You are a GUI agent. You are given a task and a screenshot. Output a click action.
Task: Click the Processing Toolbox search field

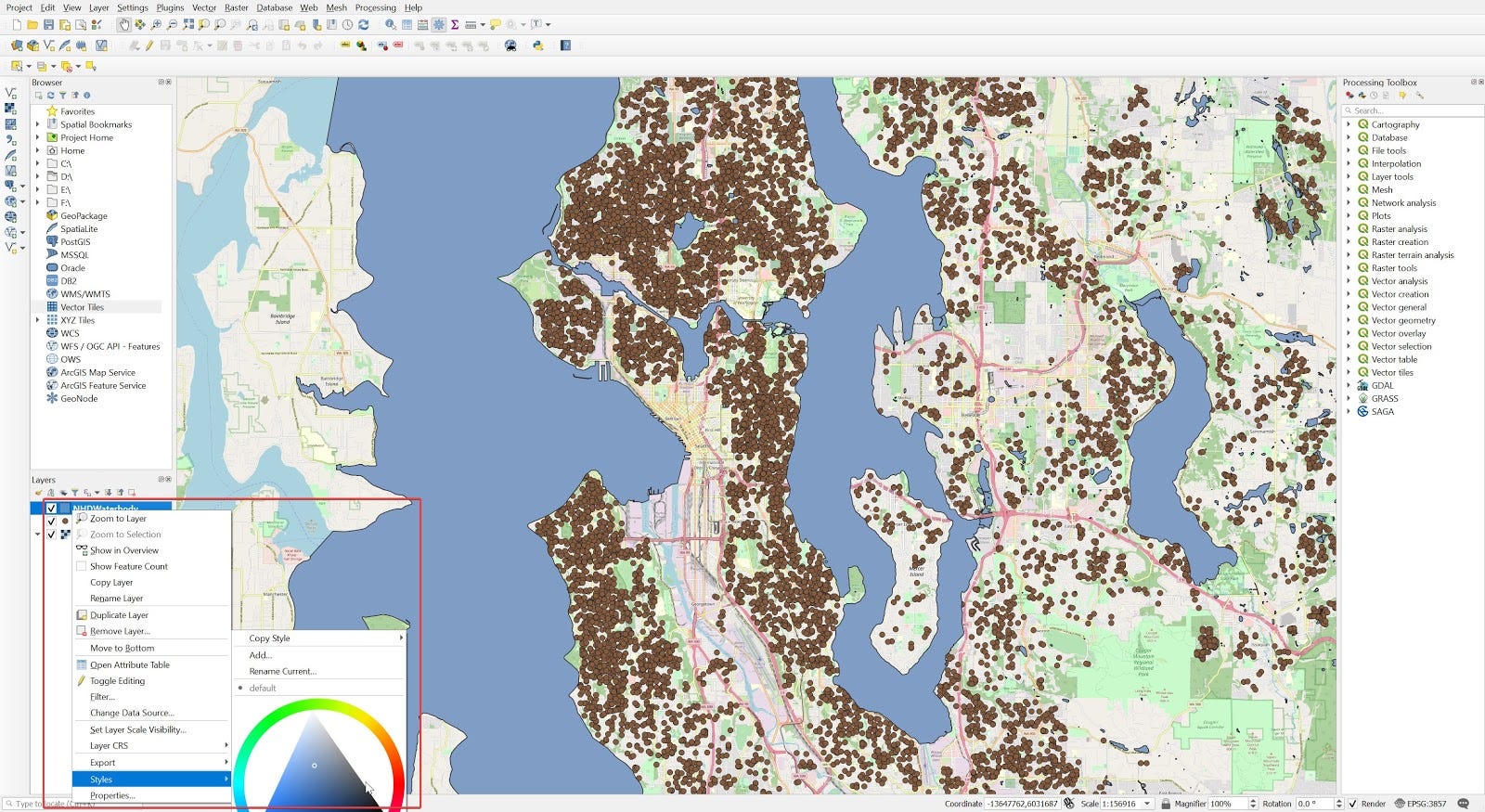click(x=1413, y=110)
